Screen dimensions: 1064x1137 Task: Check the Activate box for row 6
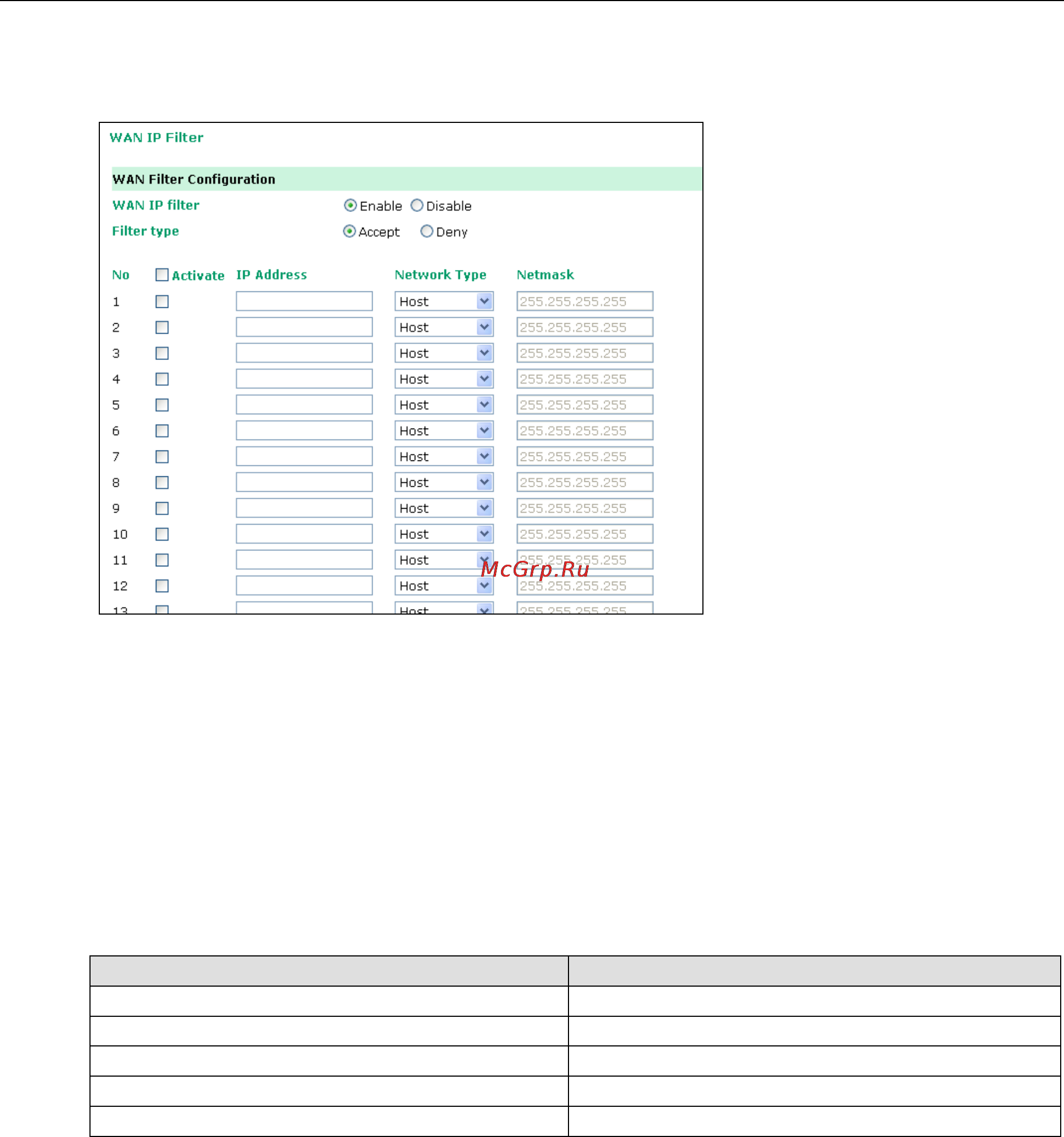[162, 431]
